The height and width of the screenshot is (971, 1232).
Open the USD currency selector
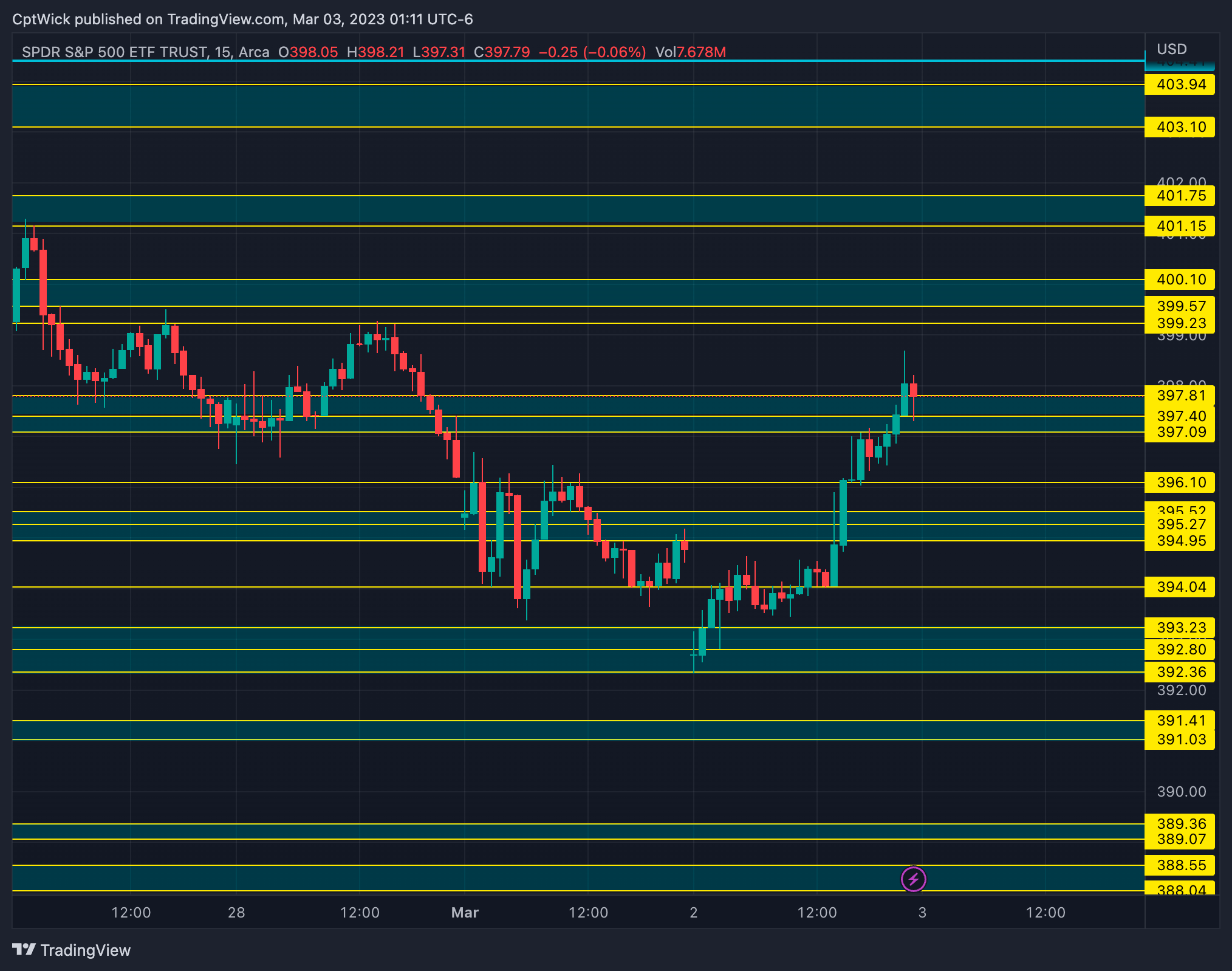[1171, 49]
